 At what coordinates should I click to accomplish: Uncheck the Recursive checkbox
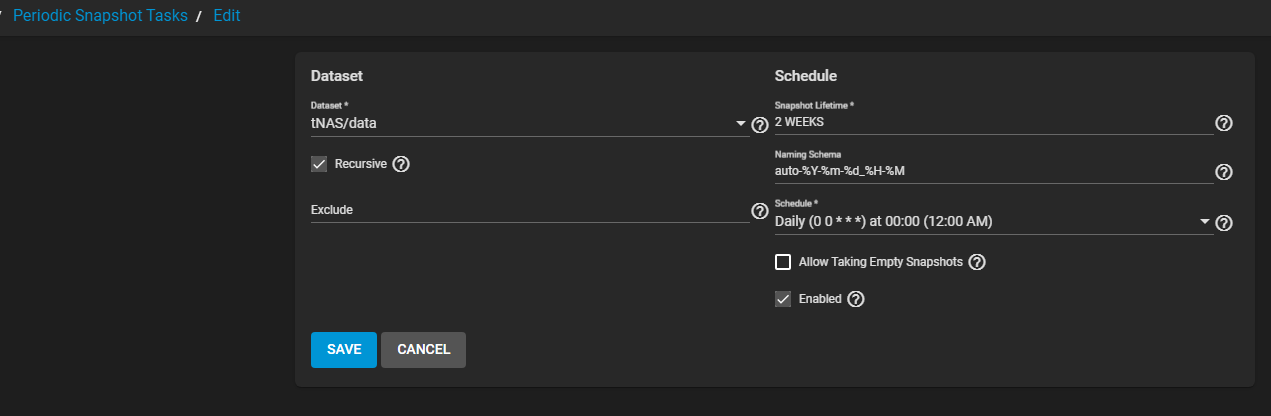coord(319,164)
